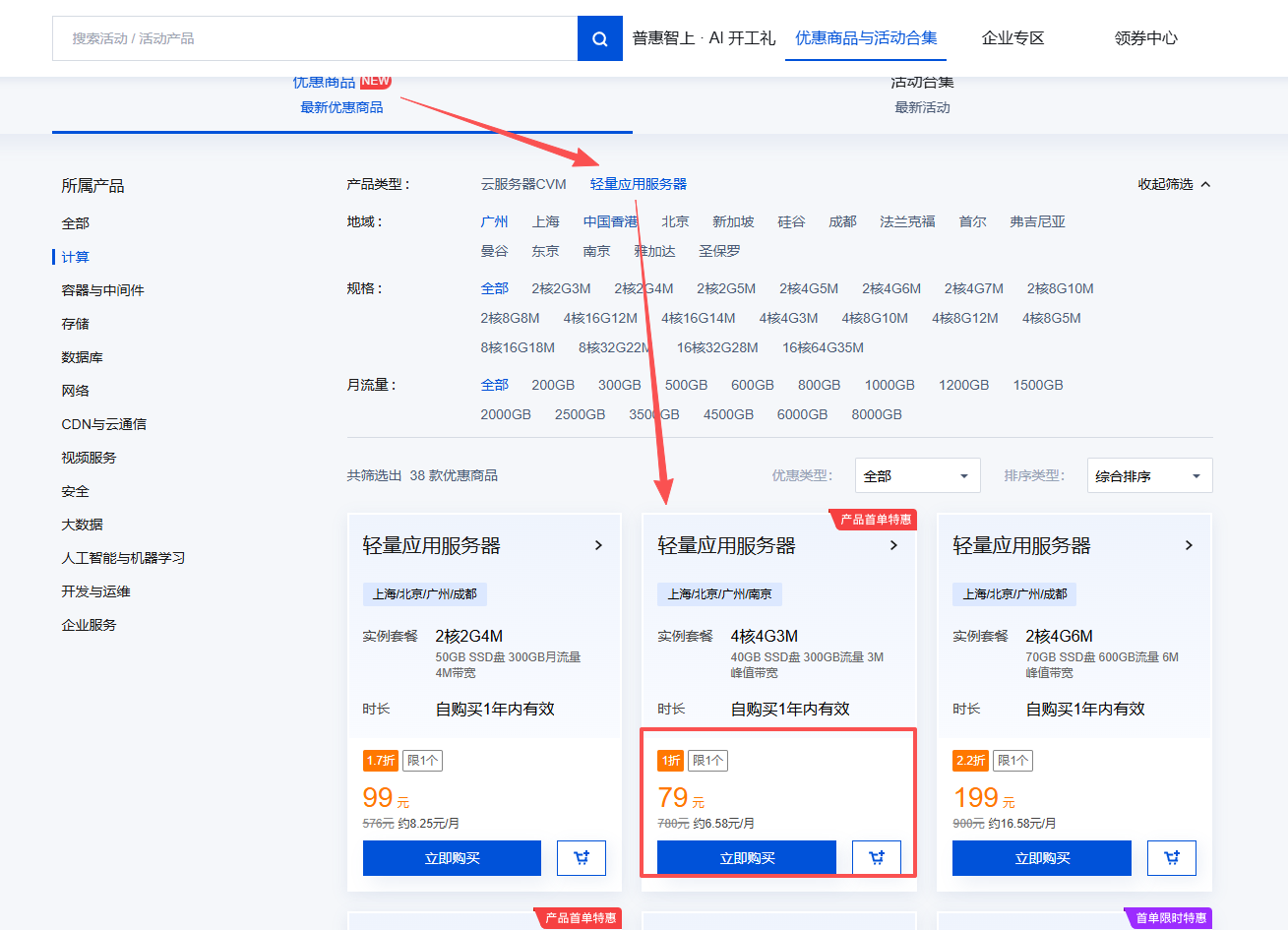Screen dimensions: 1288x930
Task: Choose 上海 region filter
Action: pyautogui.click(x=545, y=221)
